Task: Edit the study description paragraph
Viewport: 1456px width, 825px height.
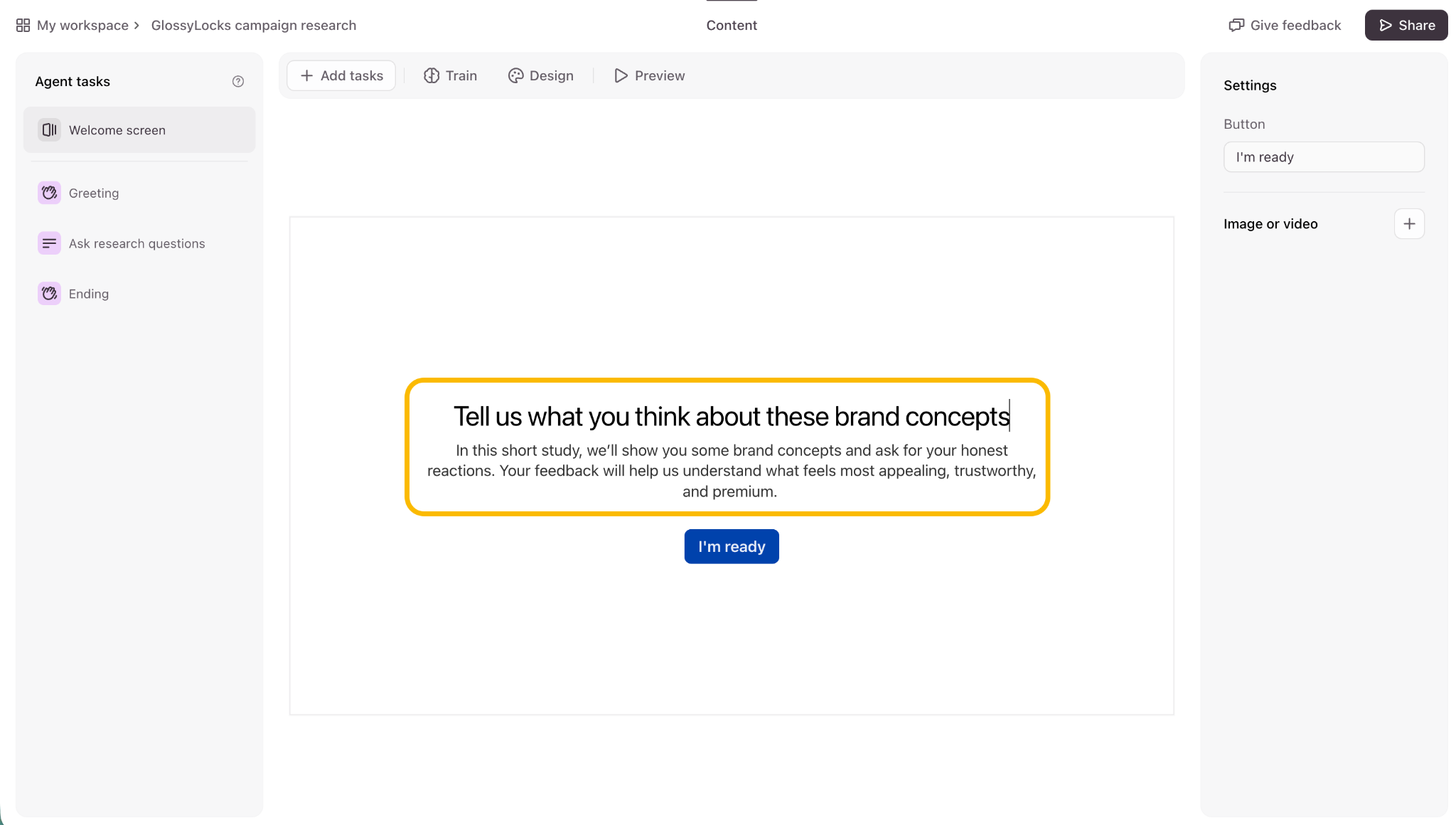Action: pos(732,471)
